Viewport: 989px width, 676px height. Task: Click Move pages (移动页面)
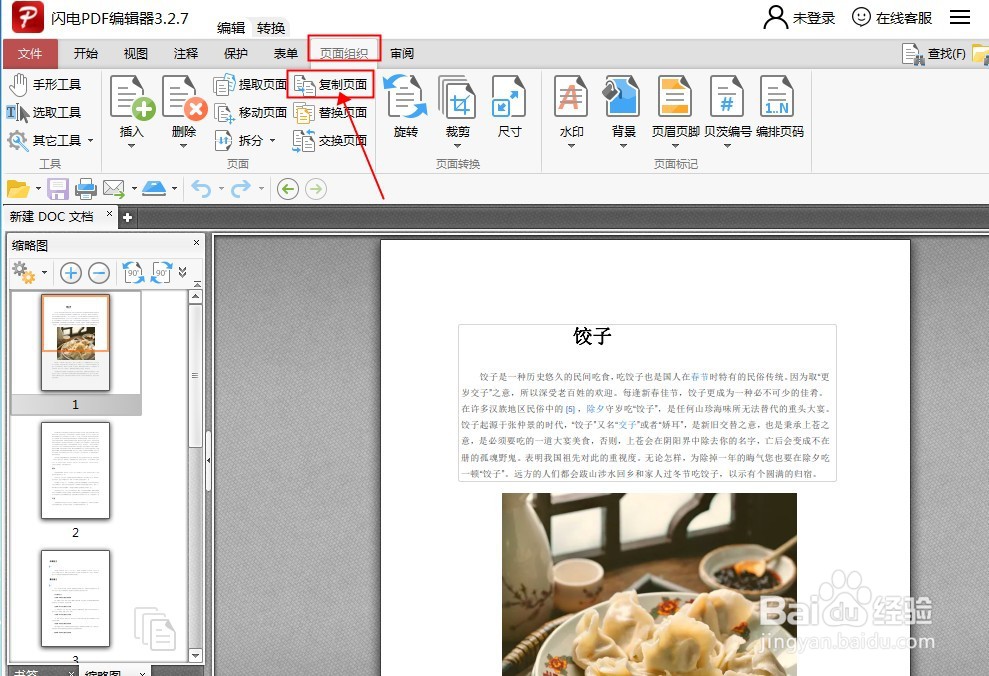(250, 112)
